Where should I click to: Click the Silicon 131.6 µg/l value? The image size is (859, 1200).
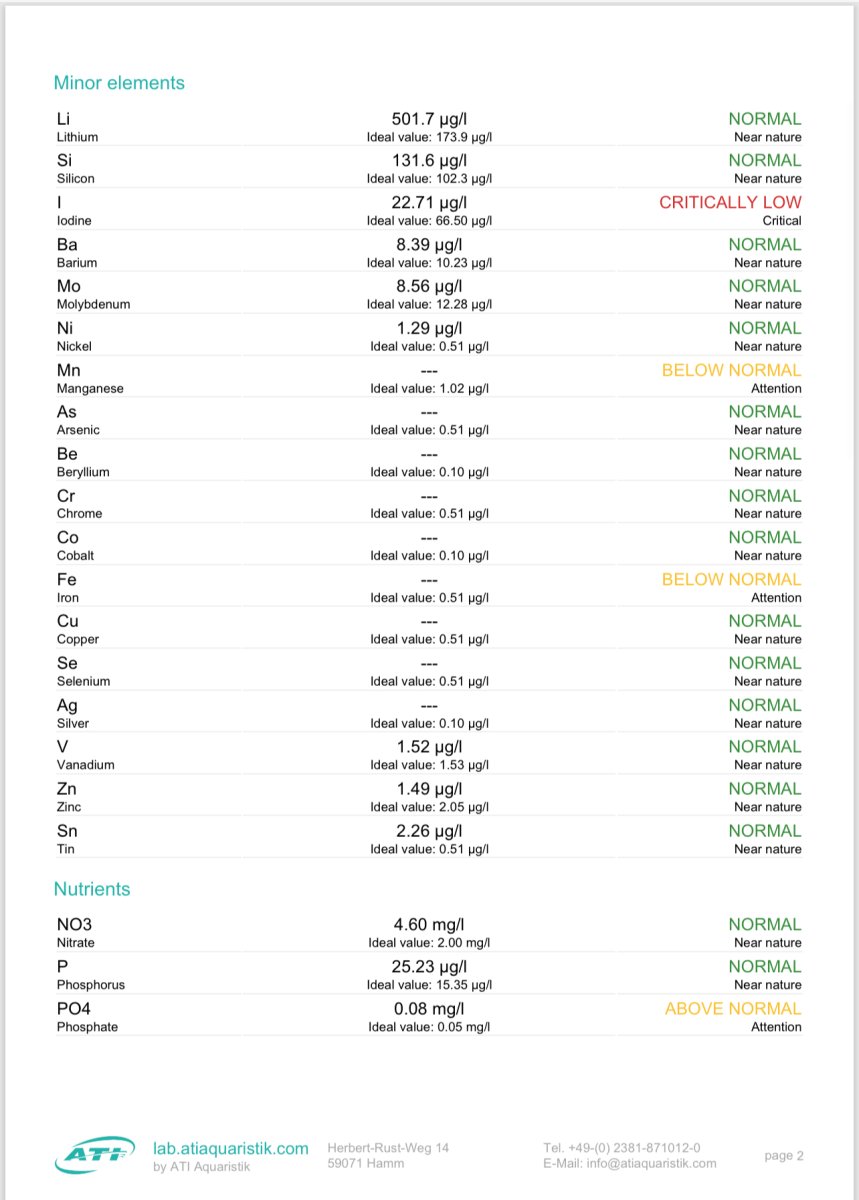429,161
